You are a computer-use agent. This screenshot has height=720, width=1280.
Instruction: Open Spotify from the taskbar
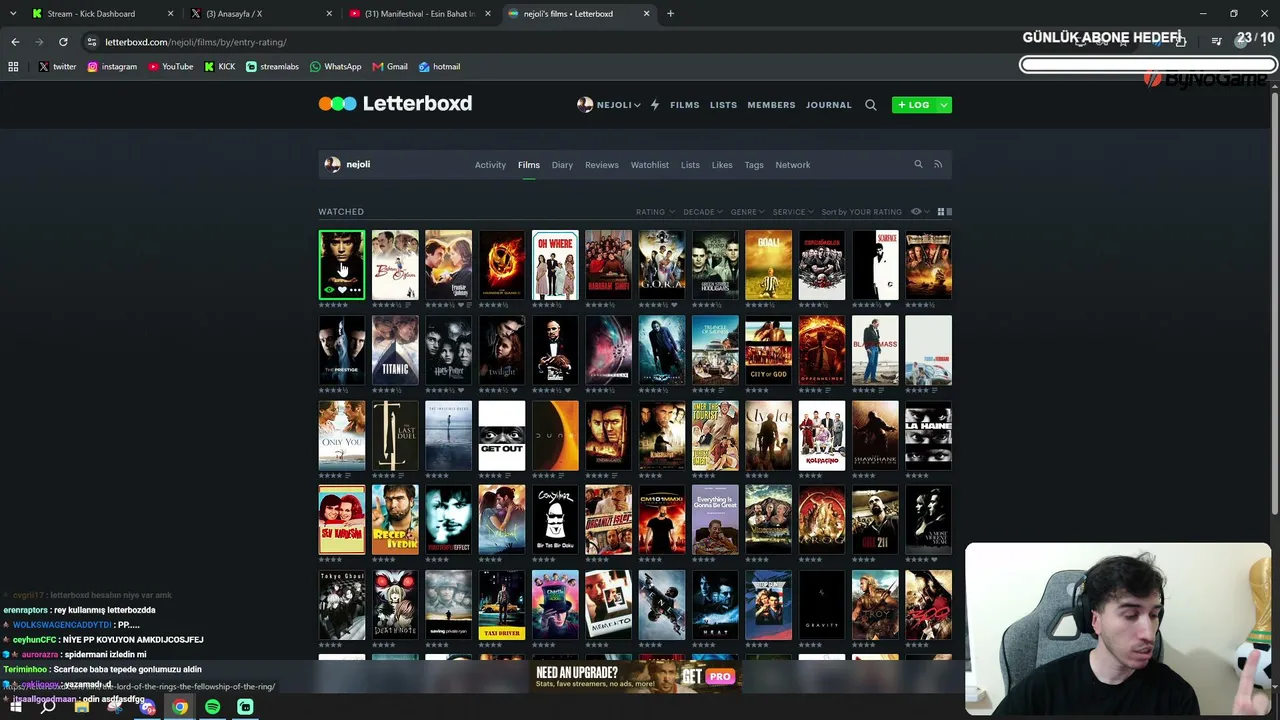[x=212, y=707]
